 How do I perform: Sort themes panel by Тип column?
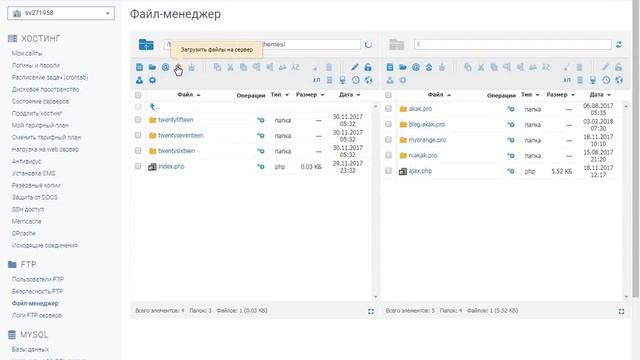tap(280, 95)
